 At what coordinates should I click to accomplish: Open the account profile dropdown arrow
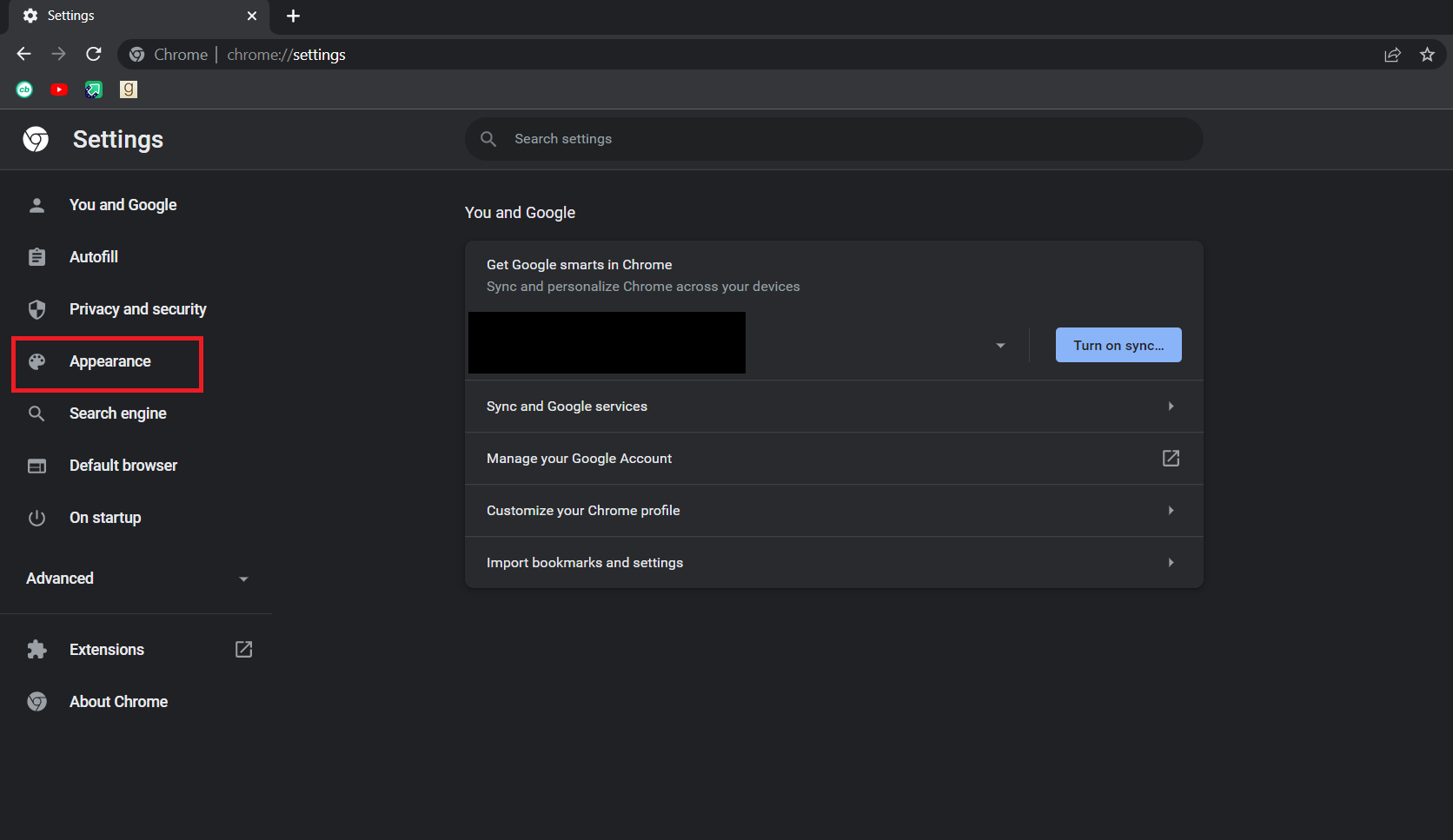(x=1000, y=346)
